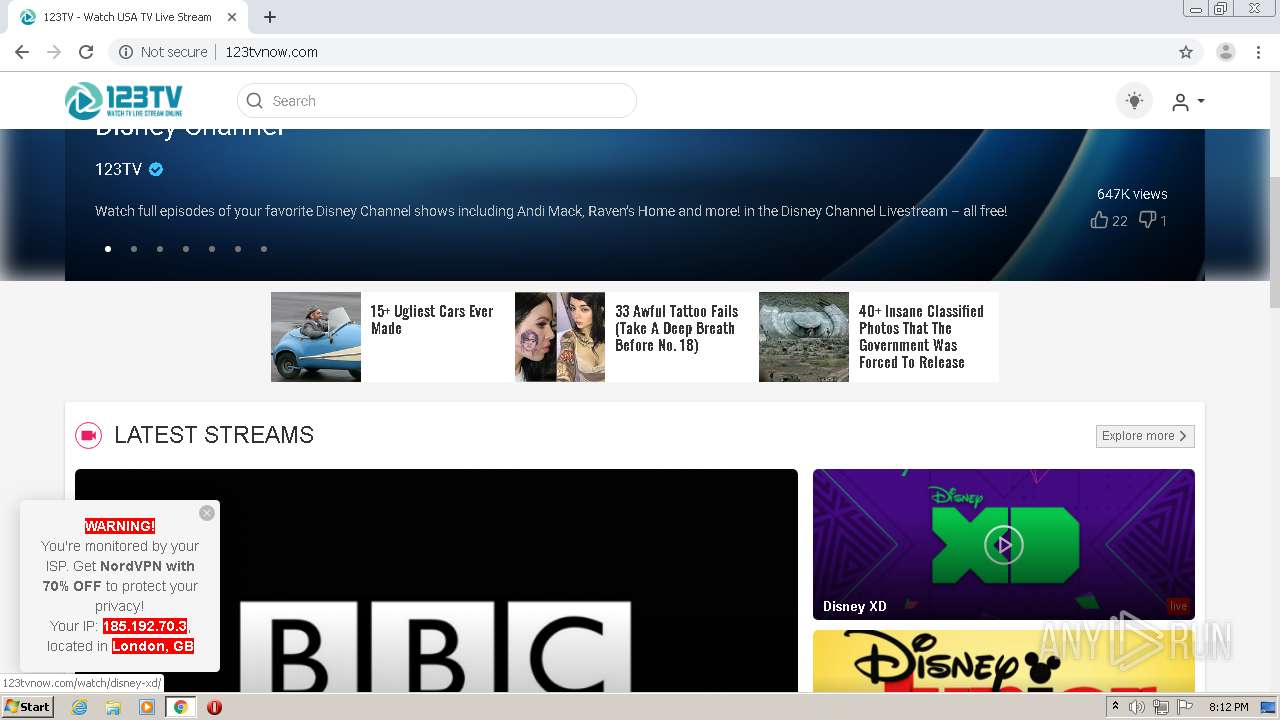Select the third carousel dot
The width and height of the screenshot is (1280, 720).
click(x=160, y=249)
